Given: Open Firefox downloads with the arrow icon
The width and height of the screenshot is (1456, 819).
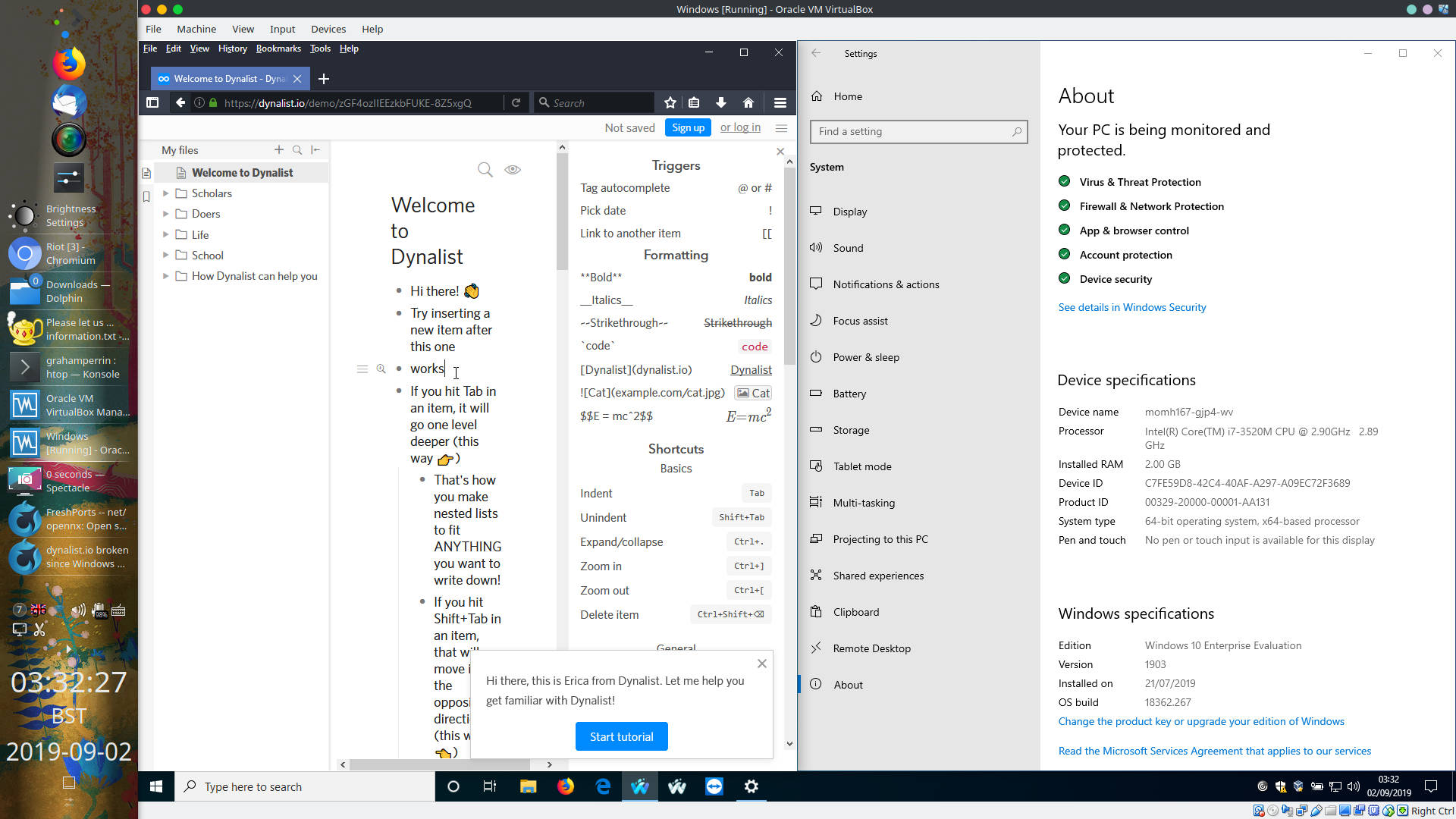Looking at the screenshot, I should point(721,102).
